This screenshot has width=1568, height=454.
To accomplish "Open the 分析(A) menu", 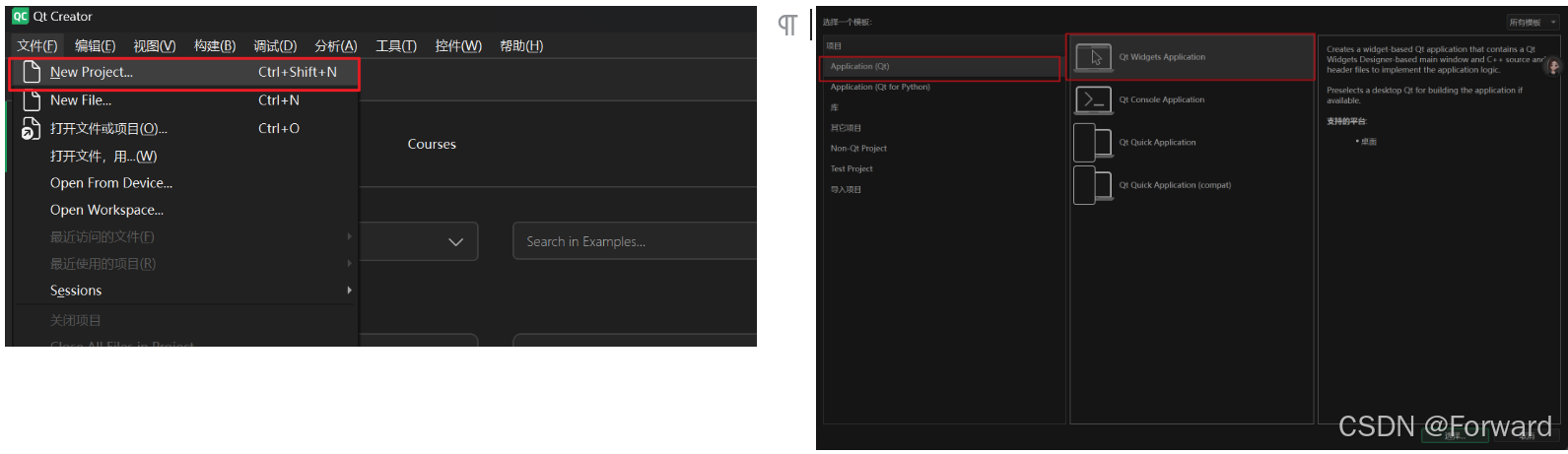I will tap(336, 45).
